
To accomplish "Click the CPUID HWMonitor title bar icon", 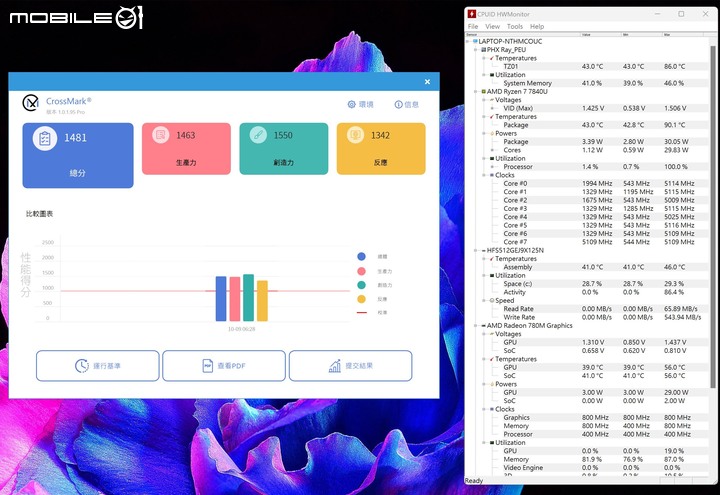I will 472,14.
